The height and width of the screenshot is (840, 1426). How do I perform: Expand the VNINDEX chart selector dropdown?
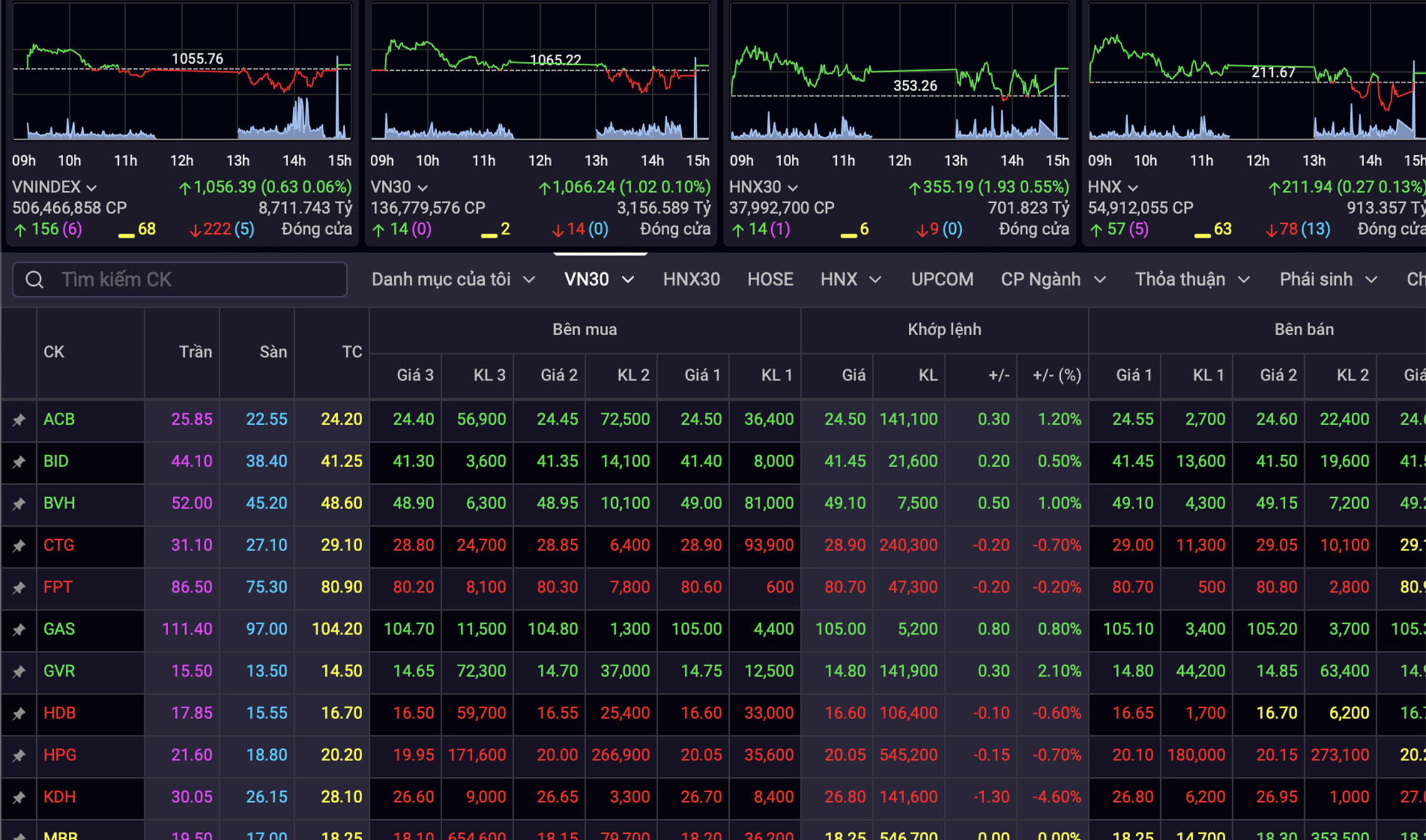(54, 187)
